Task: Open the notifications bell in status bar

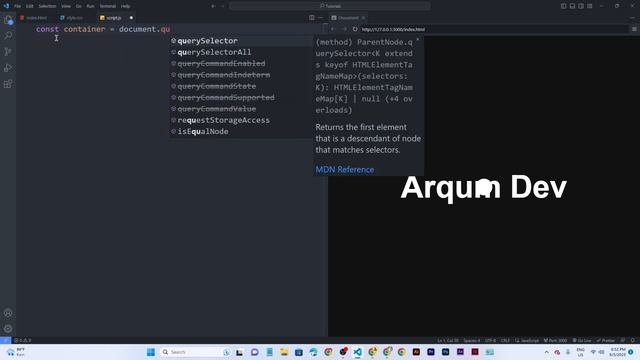Action: [x=633, y=340]
